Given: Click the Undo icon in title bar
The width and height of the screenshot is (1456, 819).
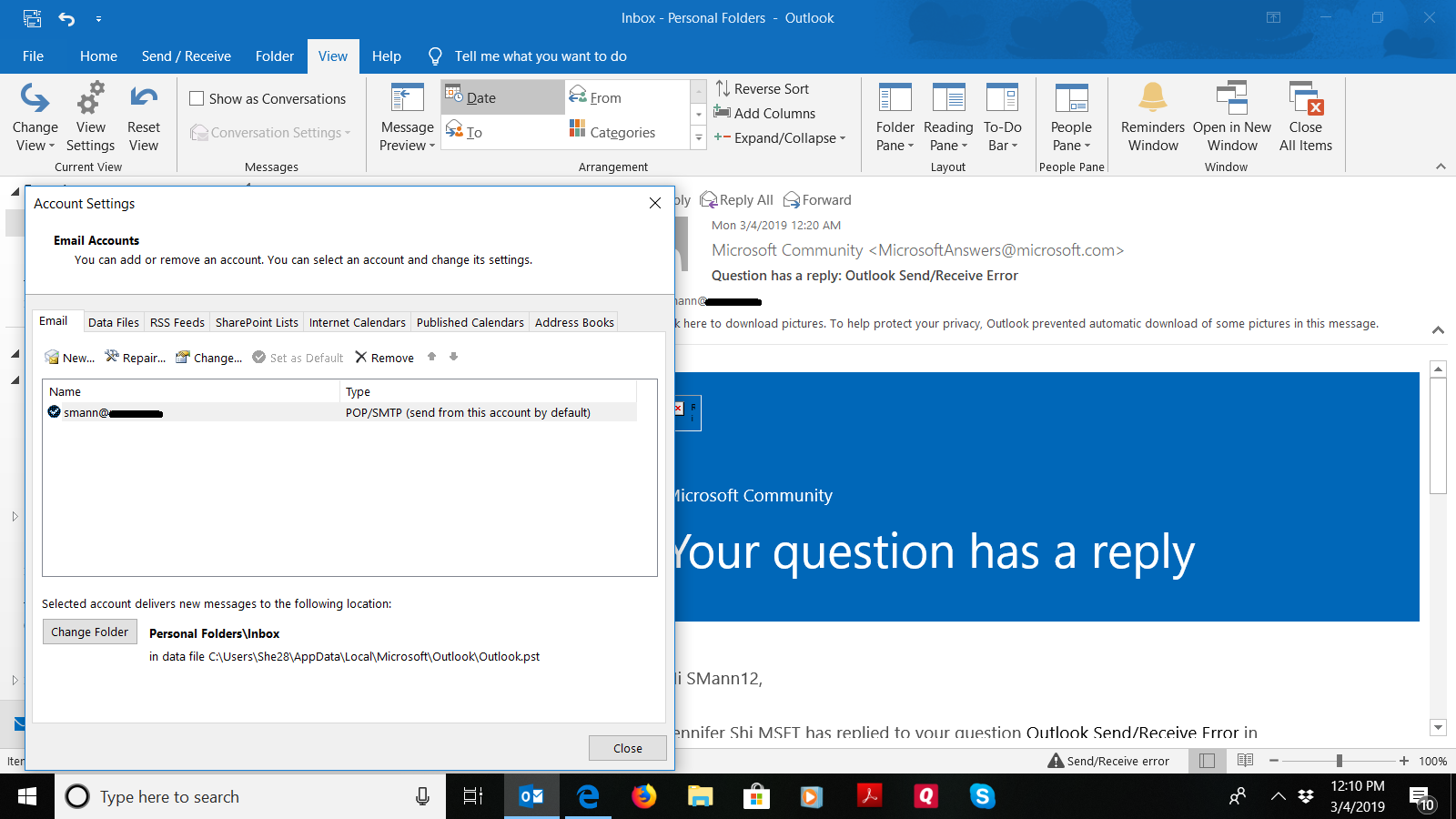Looking at the screenshot, I should point(66,18).
